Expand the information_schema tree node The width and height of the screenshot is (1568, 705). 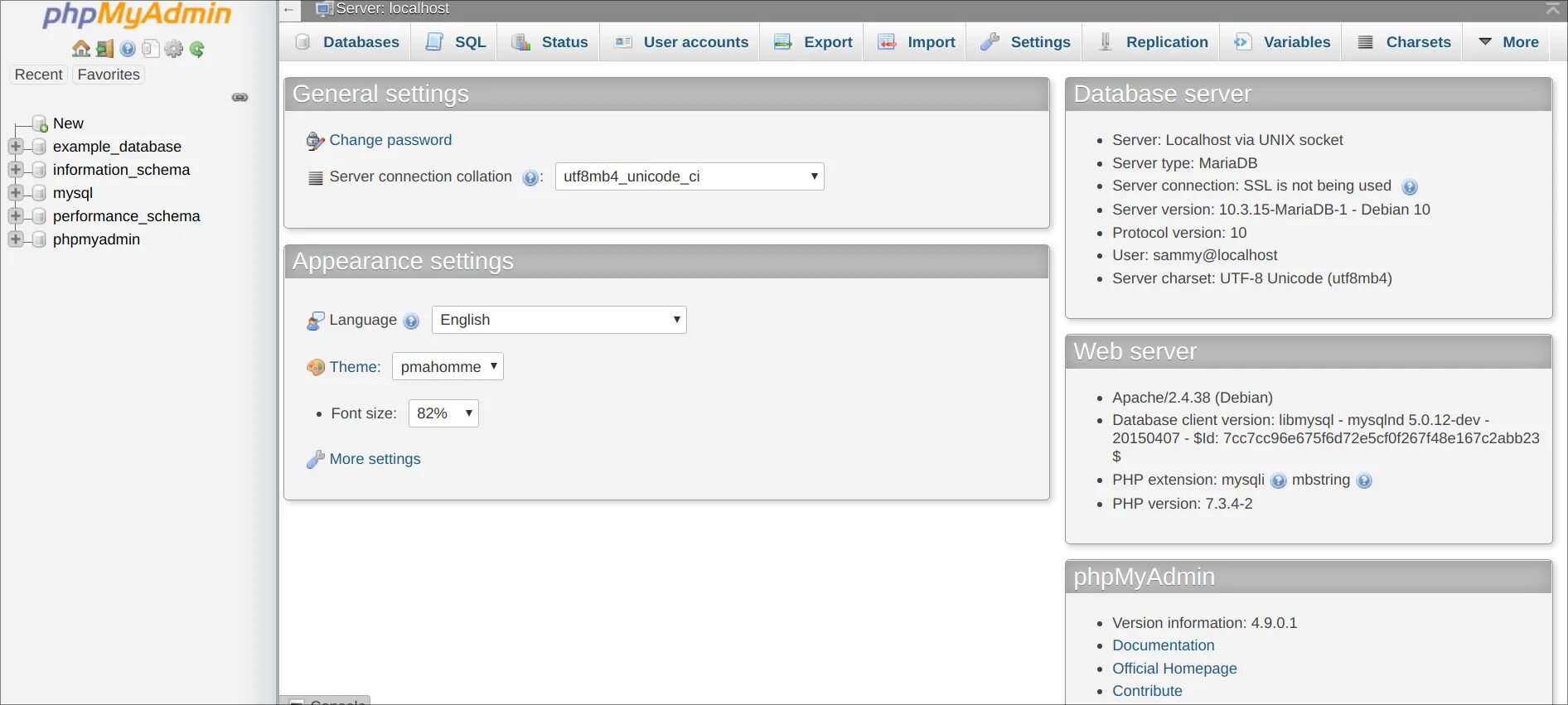pos(15,170)
